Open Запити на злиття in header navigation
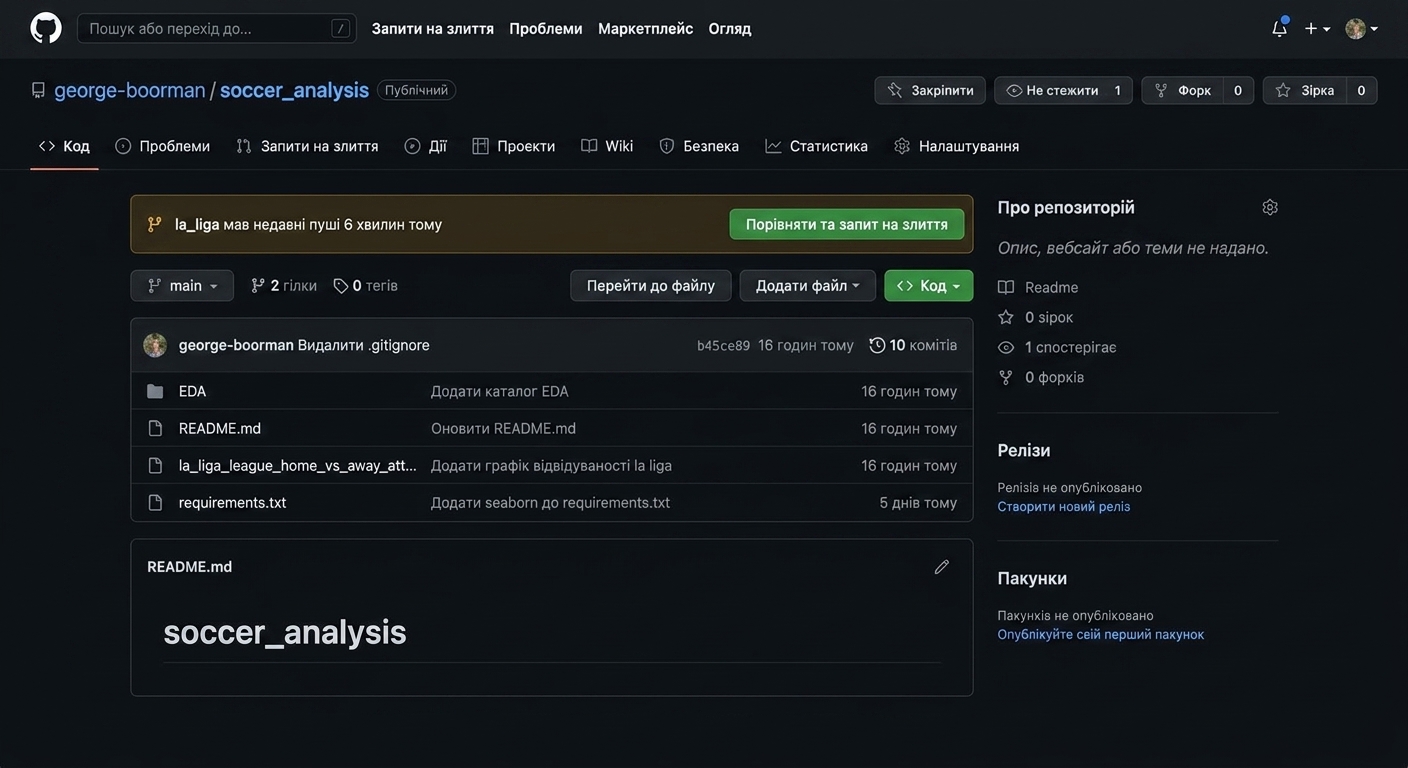 coord(433,28)
